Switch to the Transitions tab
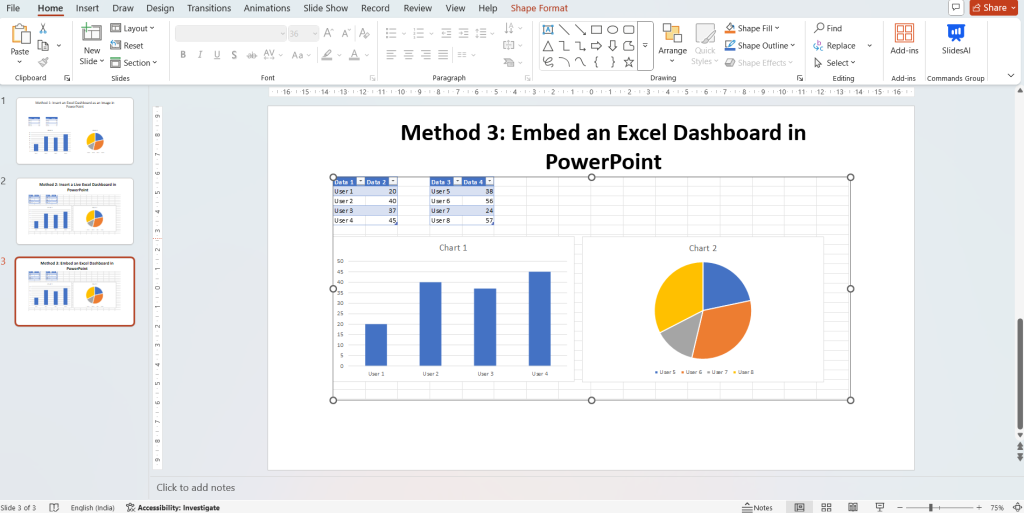 coord(208,8)
